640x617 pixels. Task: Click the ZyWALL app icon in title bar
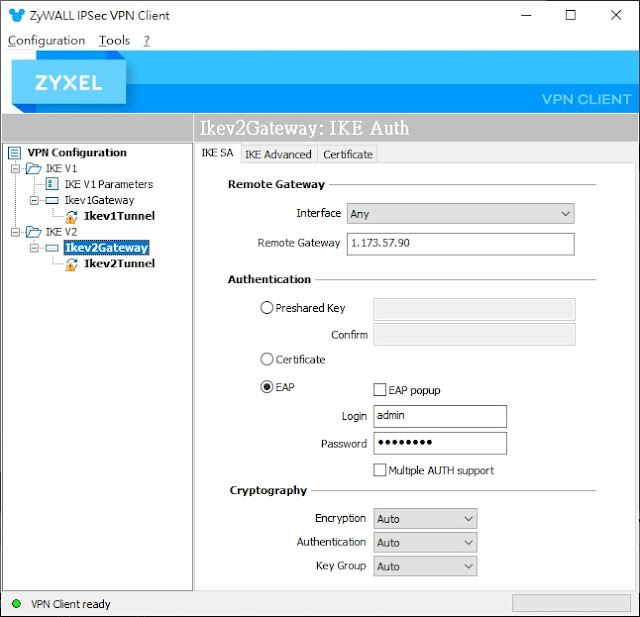16,16
